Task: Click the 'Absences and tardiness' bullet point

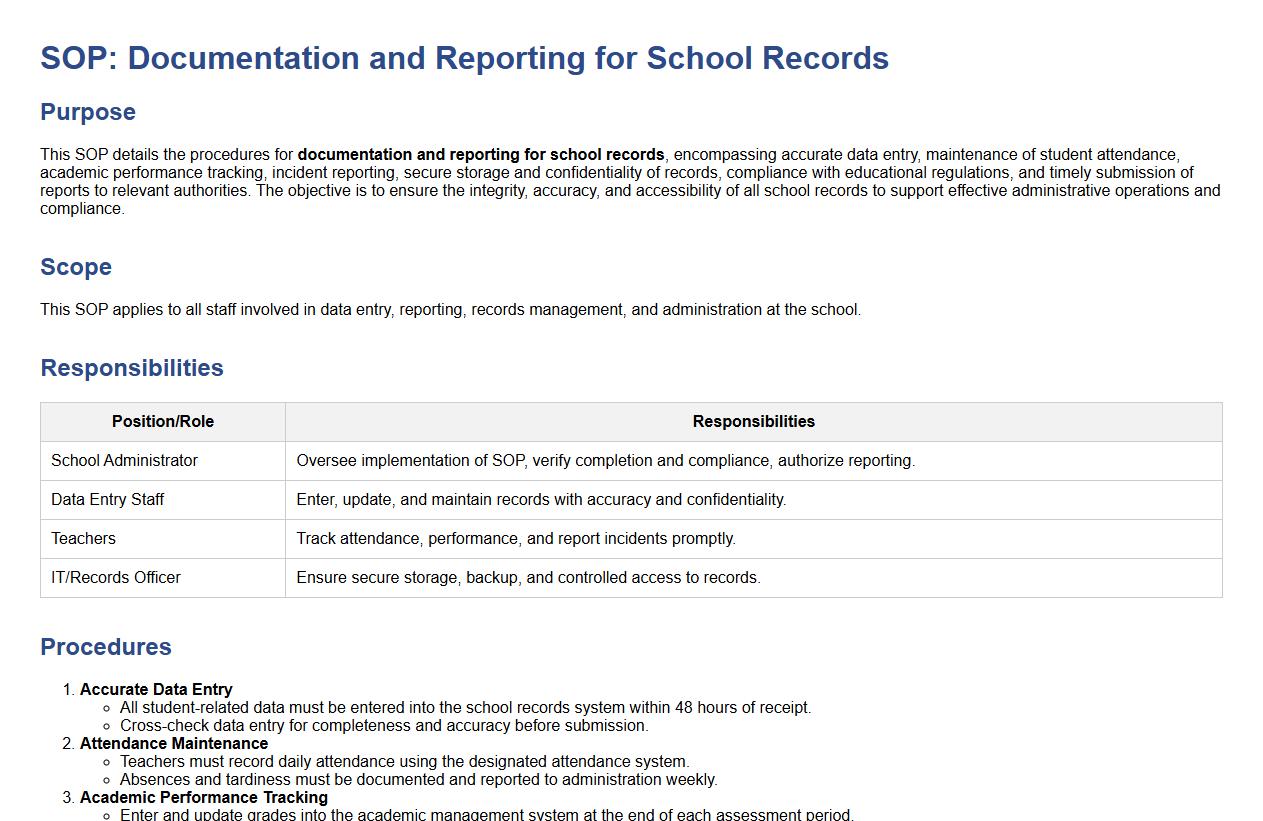Action: click(418, 779)
